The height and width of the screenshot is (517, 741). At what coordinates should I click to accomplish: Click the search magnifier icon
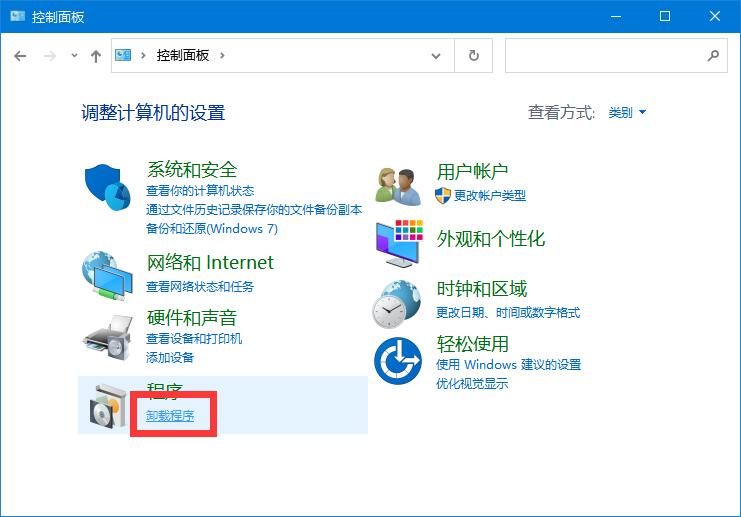pos(714,56)
